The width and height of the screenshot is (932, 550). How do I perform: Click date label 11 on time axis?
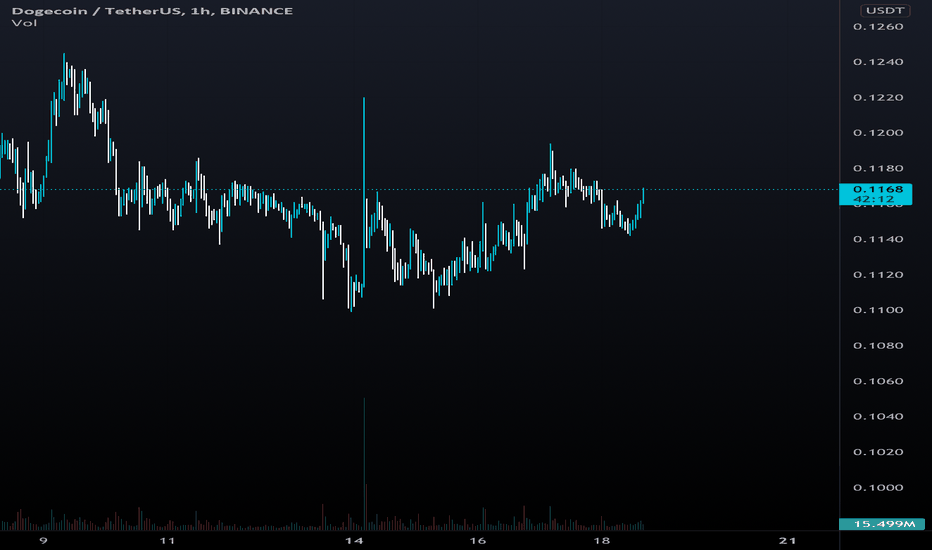click(168, 540)
